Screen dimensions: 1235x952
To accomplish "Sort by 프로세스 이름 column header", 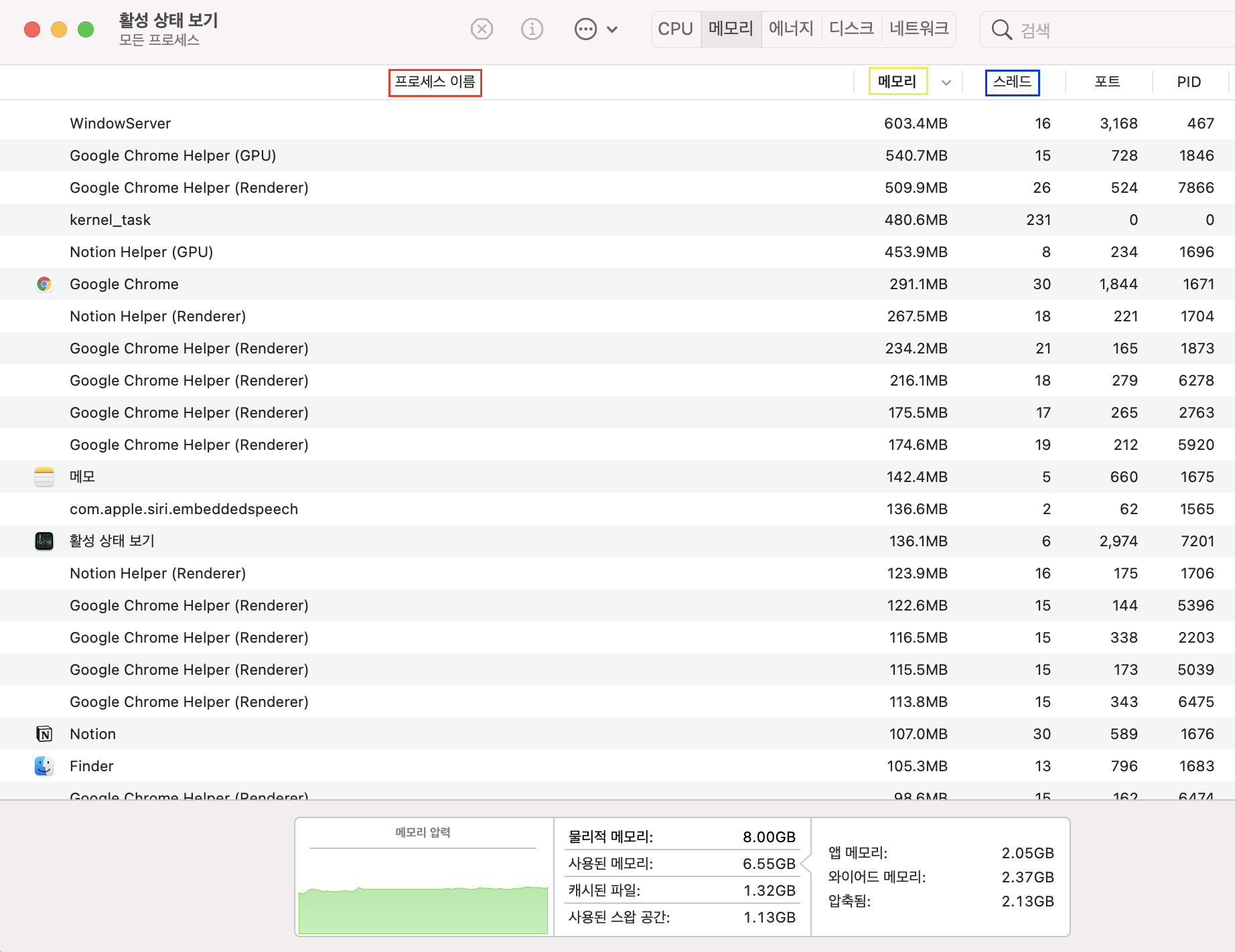I will click(x=435, y=82).
